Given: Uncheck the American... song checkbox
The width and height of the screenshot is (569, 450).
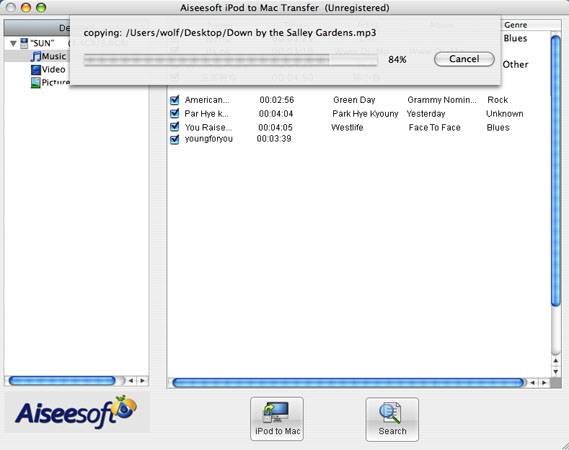Looking at the screenshot, I should (x=175, y=100).
